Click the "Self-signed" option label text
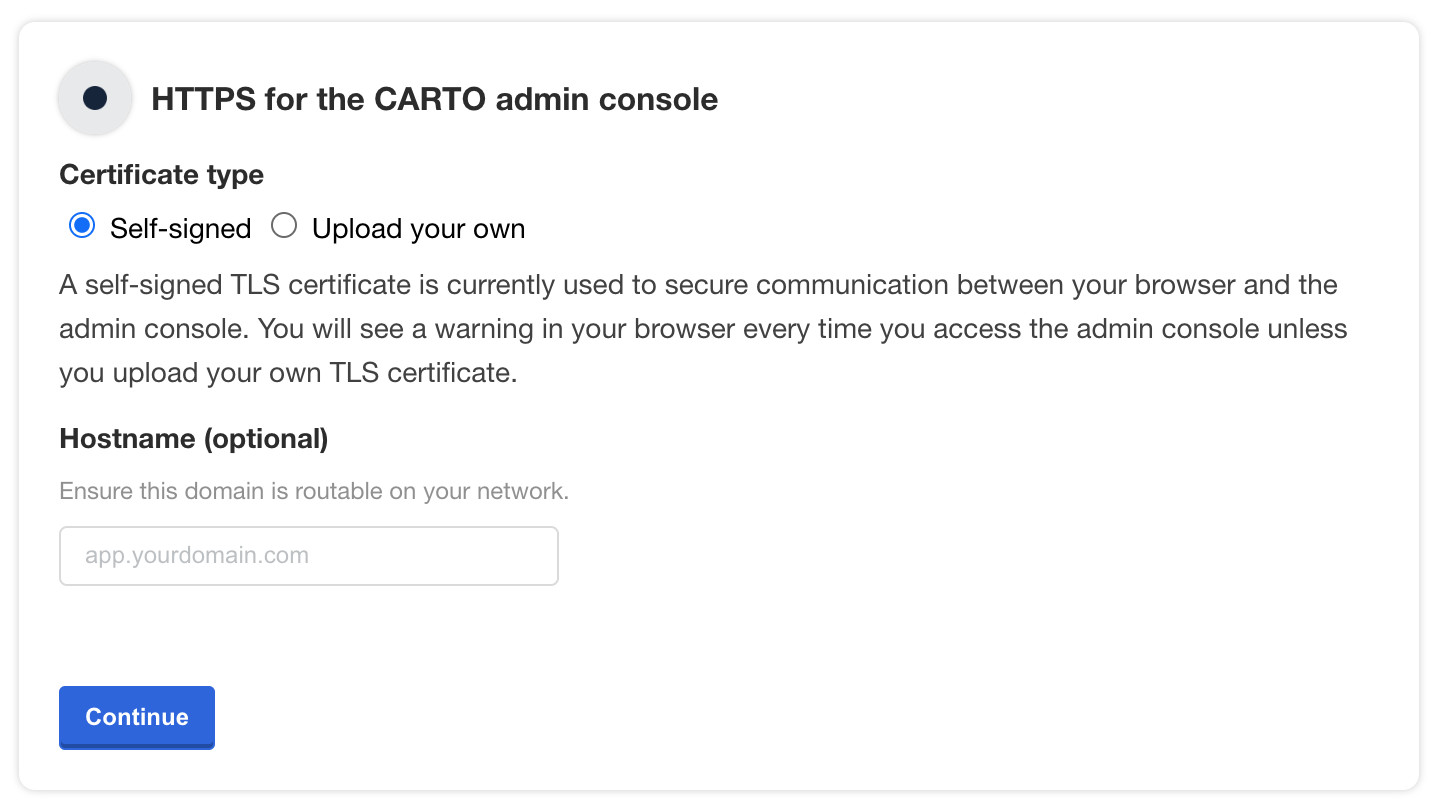 180,229
